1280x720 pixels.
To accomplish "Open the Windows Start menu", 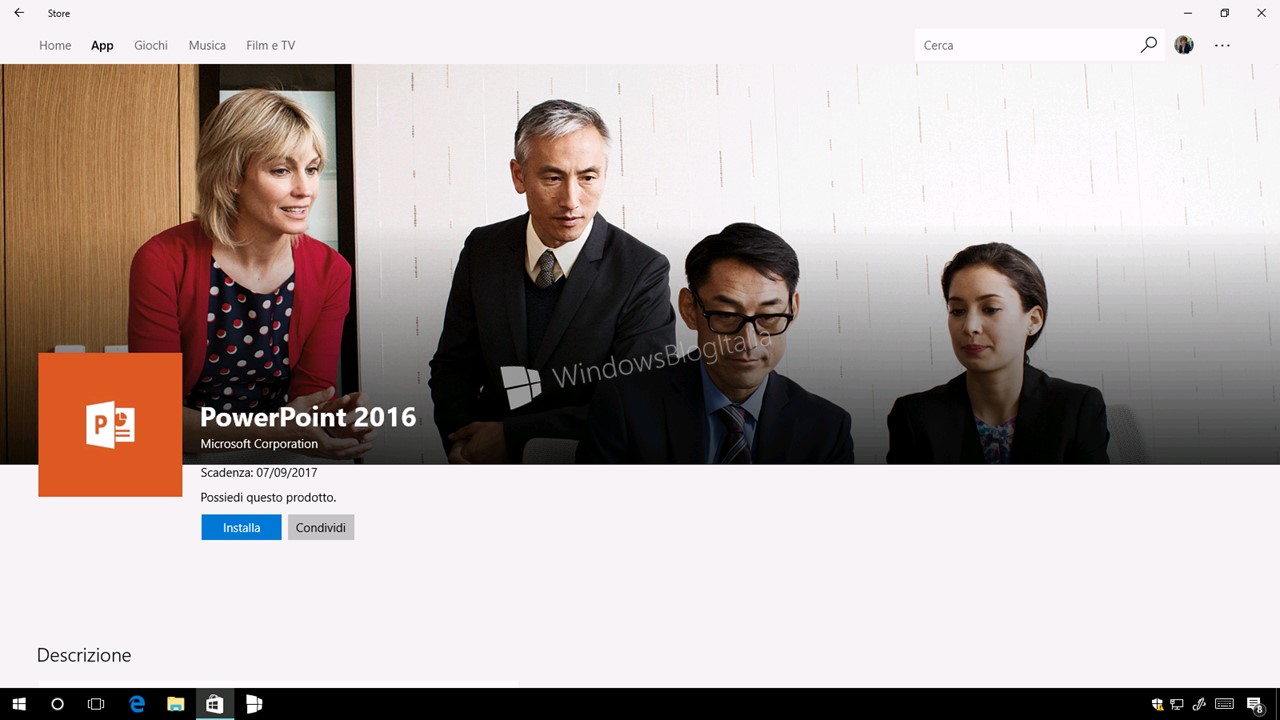I will 19,704.
